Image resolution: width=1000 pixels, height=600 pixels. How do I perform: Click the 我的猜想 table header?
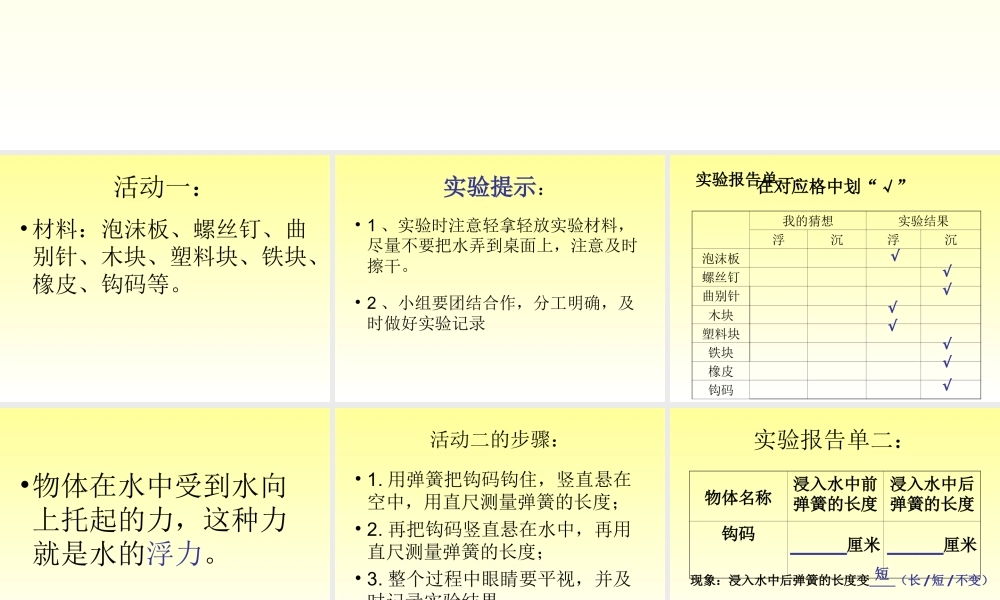(x=810, y=221)
